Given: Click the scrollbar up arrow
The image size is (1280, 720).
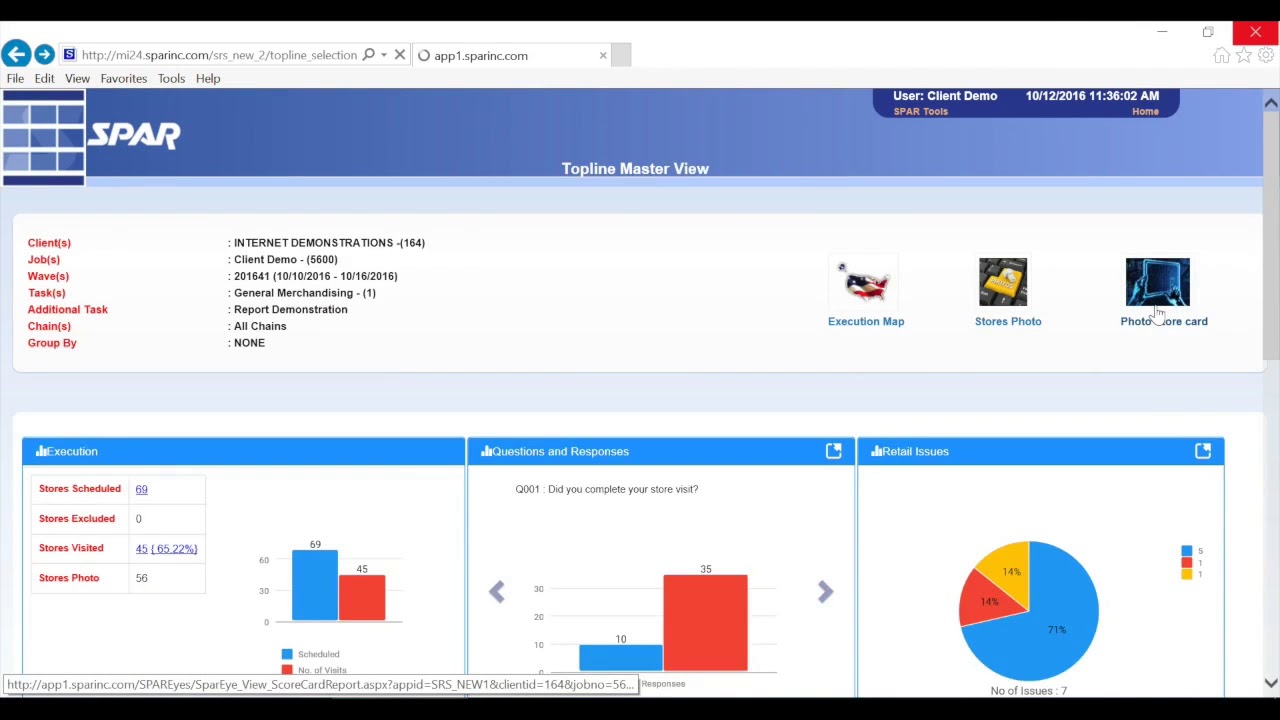Looking at the screenshot, I should 1271,103.
